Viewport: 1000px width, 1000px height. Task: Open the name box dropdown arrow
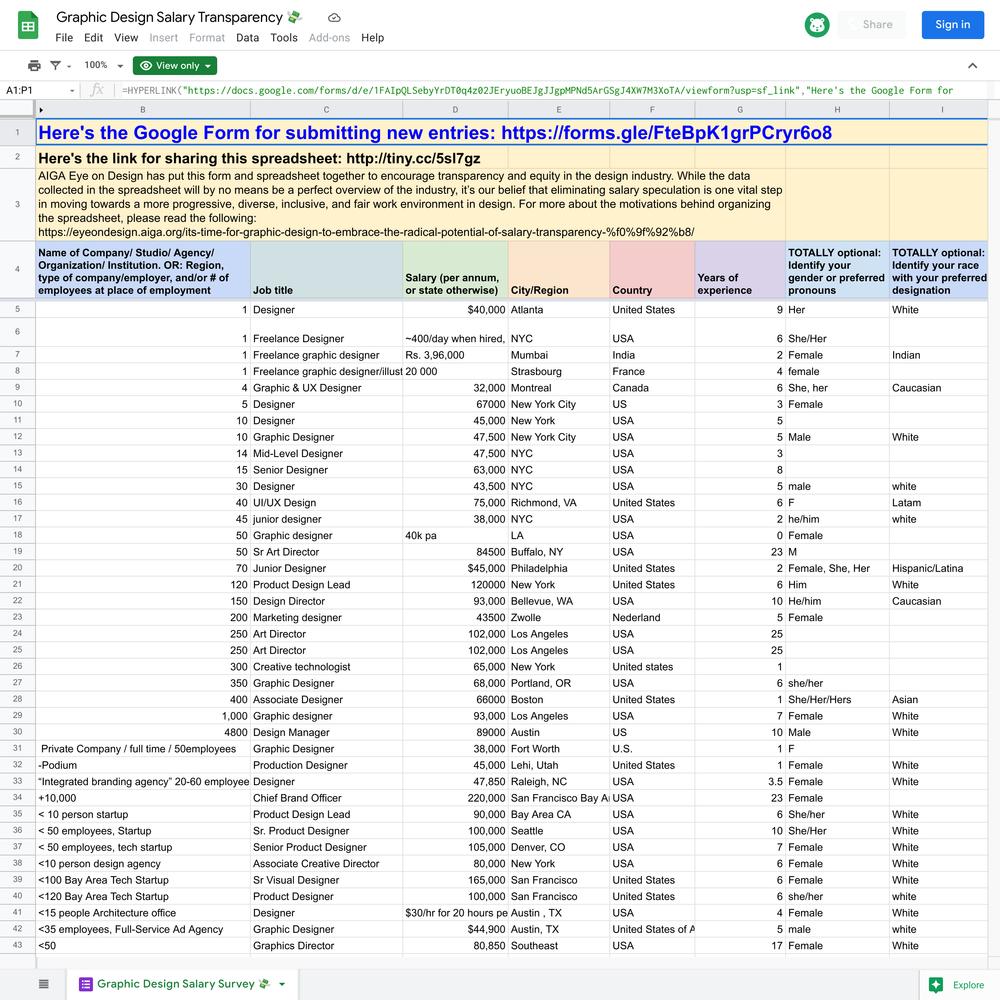[72, 91]
